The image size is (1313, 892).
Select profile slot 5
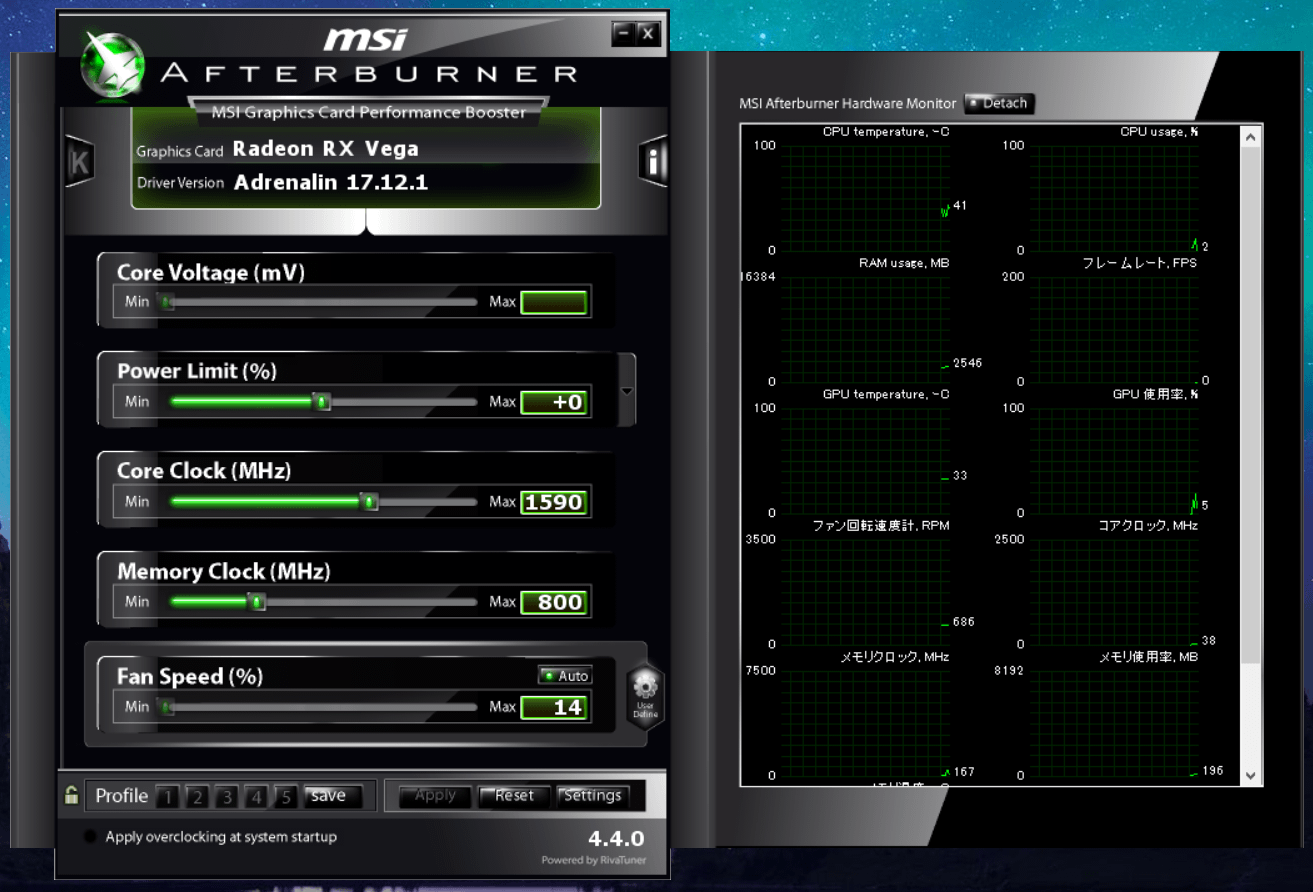tap(286, 797)
